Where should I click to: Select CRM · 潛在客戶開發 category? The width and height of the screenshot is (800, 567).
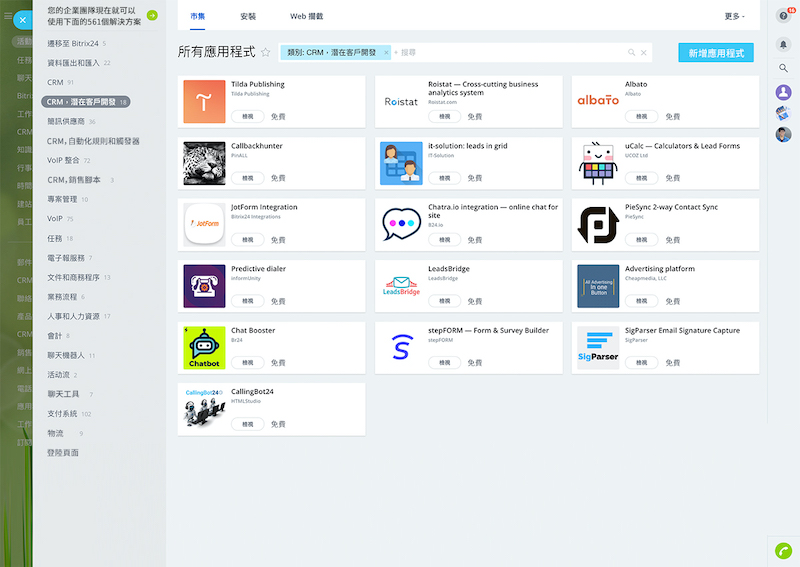[86, 102]
